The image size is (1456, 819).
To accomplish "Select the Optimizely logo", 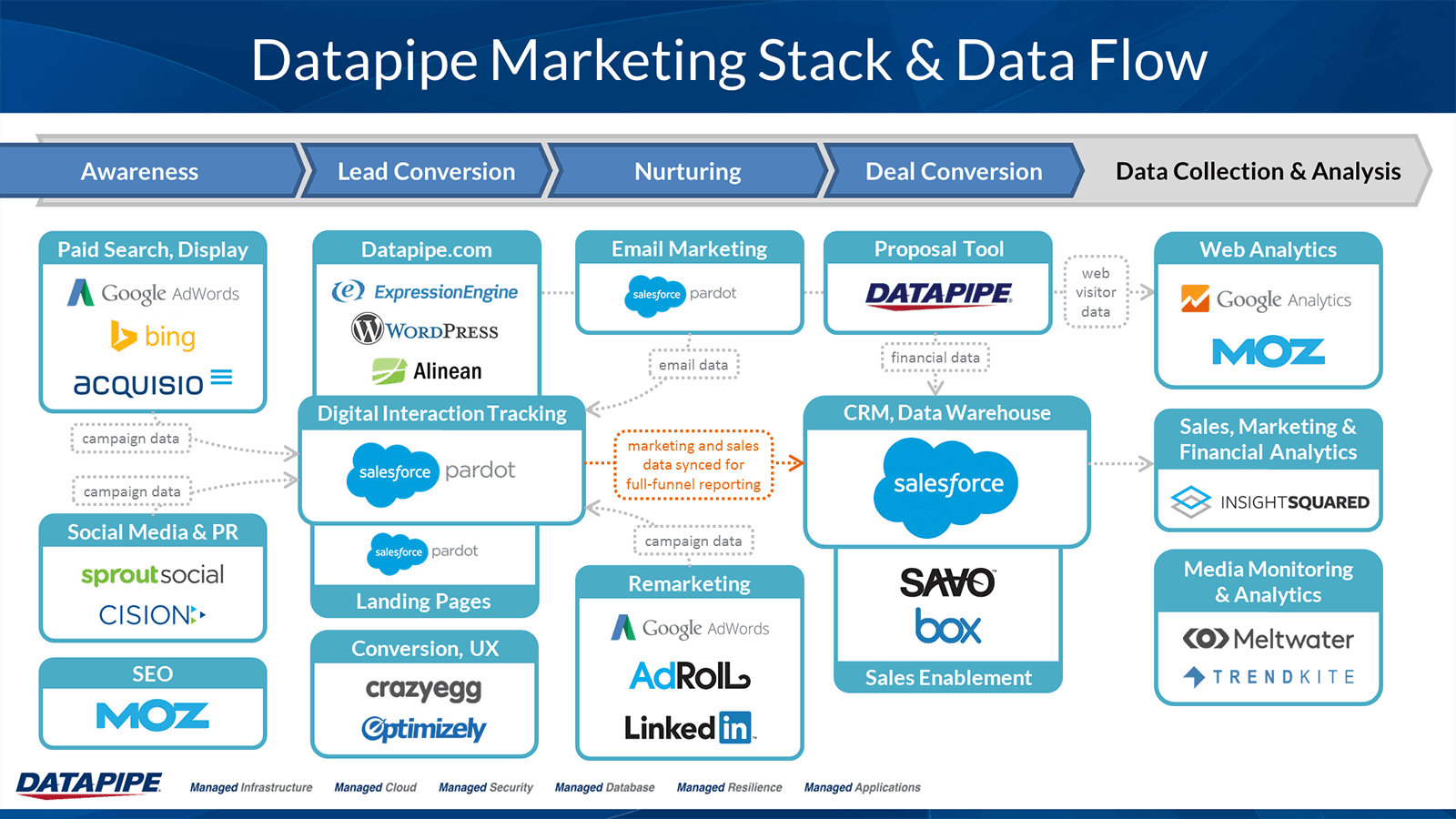I will [x=424, y=729].
